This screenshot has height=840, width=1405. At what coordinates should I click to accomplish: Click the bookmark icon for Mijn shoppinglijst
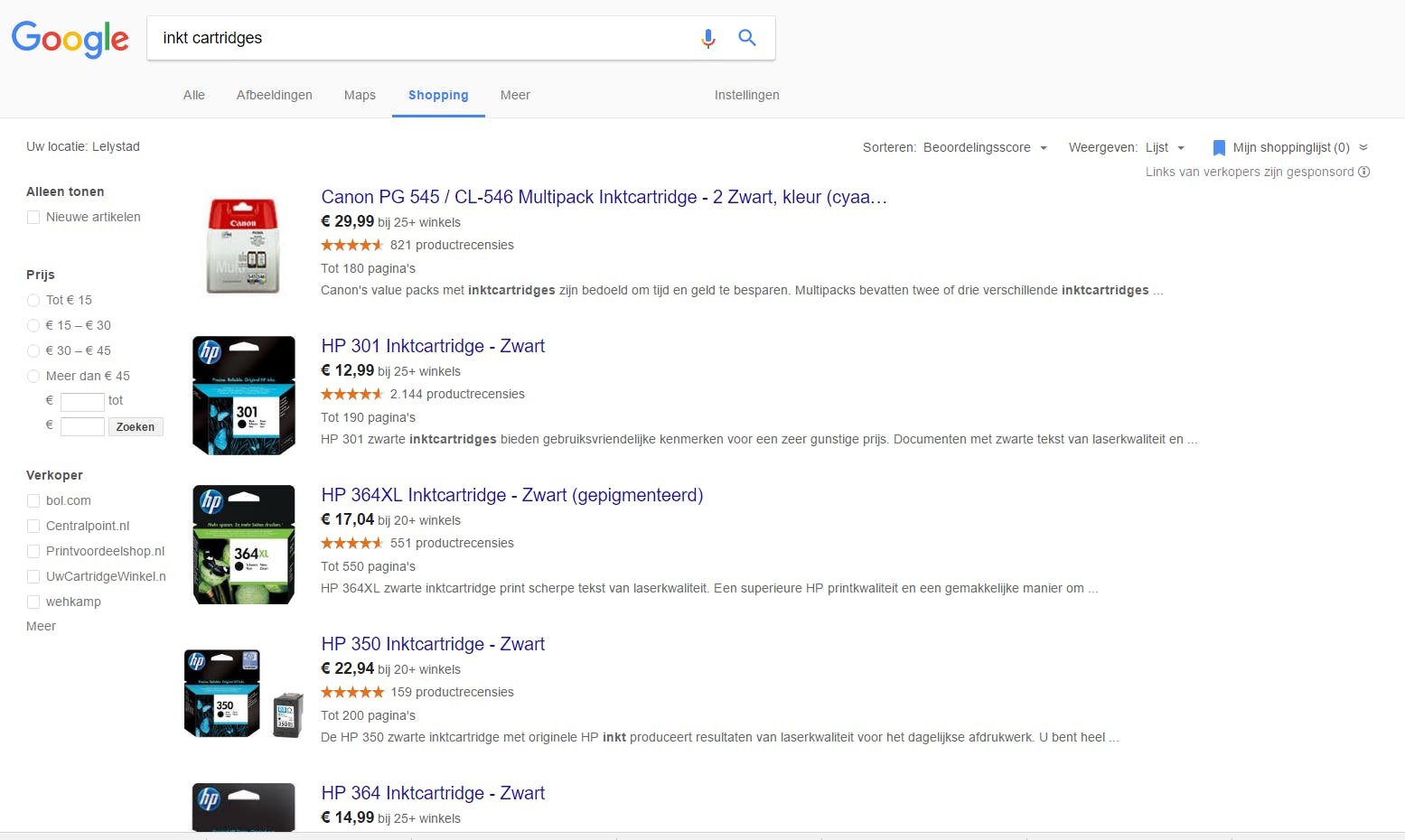[x=1219, y=148]
